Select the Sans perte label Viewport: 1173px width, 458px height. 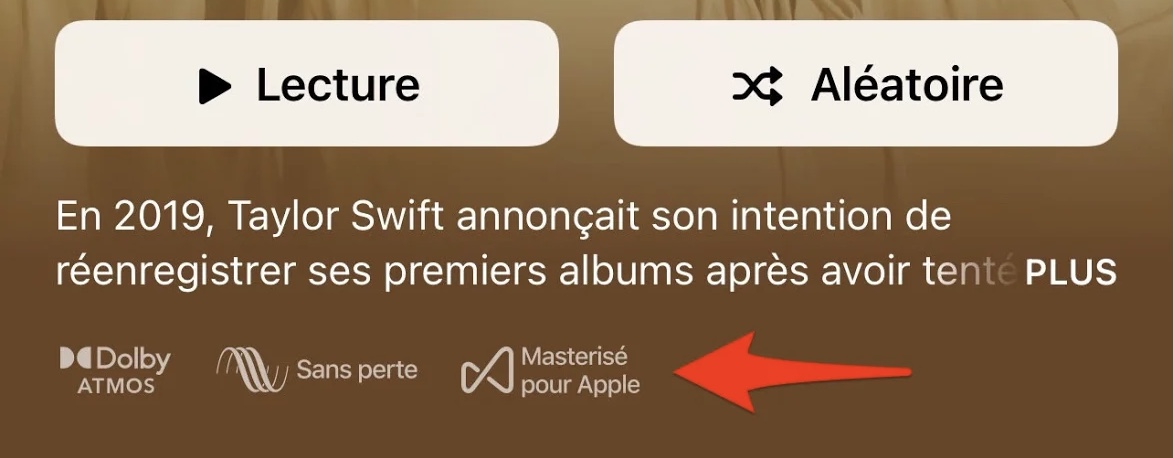pyautogui.click(x=357, y=370)
